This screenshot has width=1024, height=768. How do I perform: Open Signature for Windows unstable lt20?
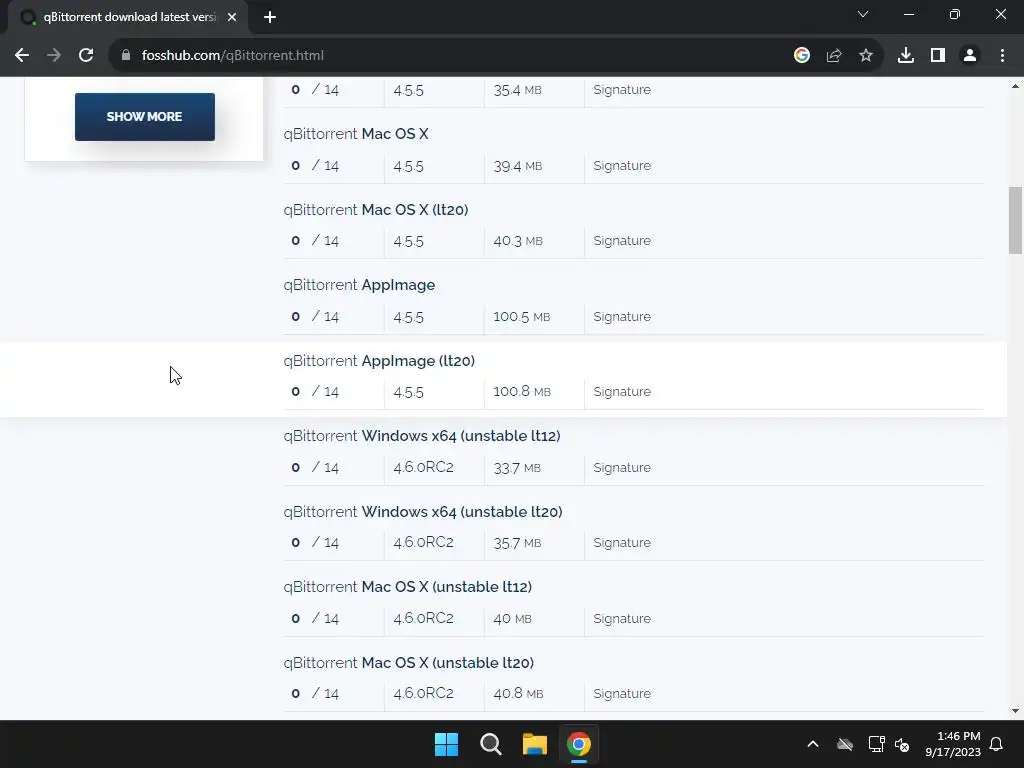(622, 543)
